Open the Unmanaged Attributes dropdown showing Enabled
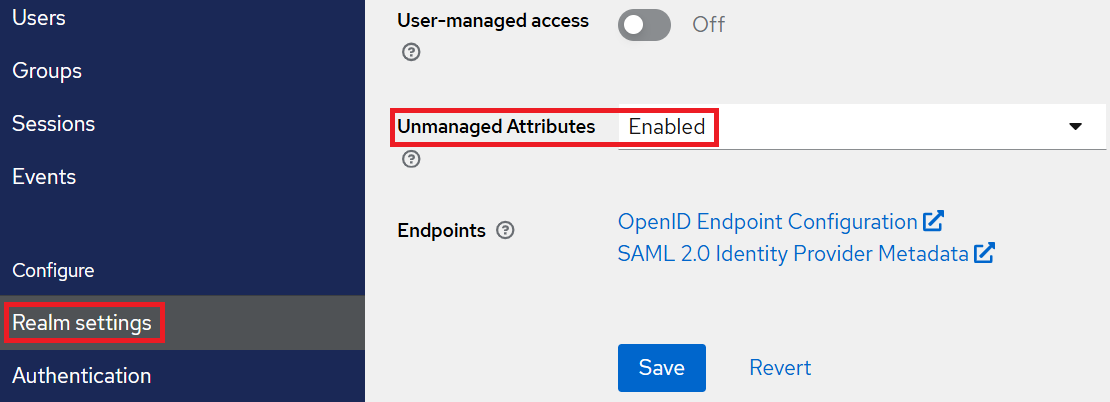 click(x=850, y=127)
